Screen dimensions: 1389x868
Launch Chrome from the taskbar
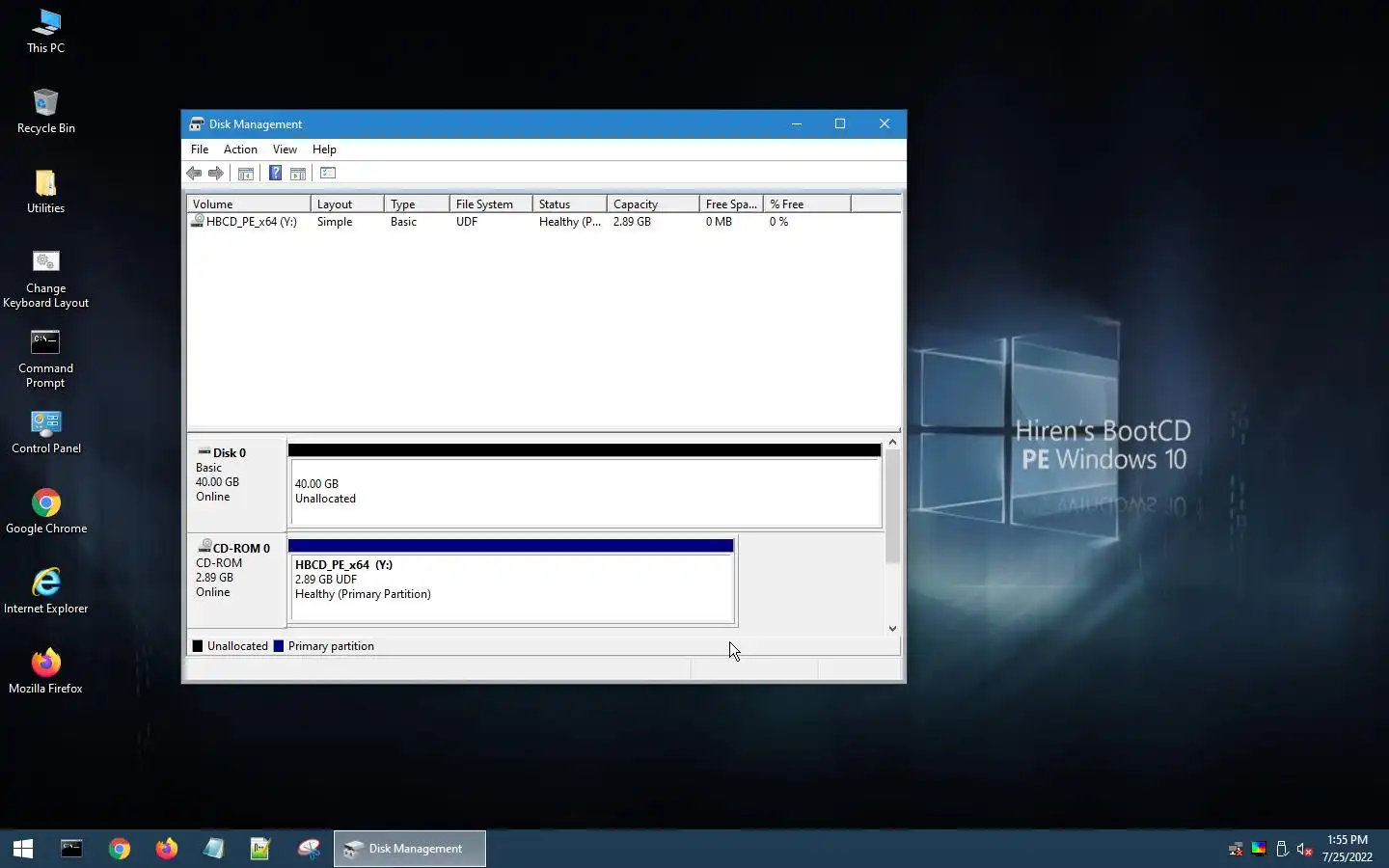click(120, 849)
